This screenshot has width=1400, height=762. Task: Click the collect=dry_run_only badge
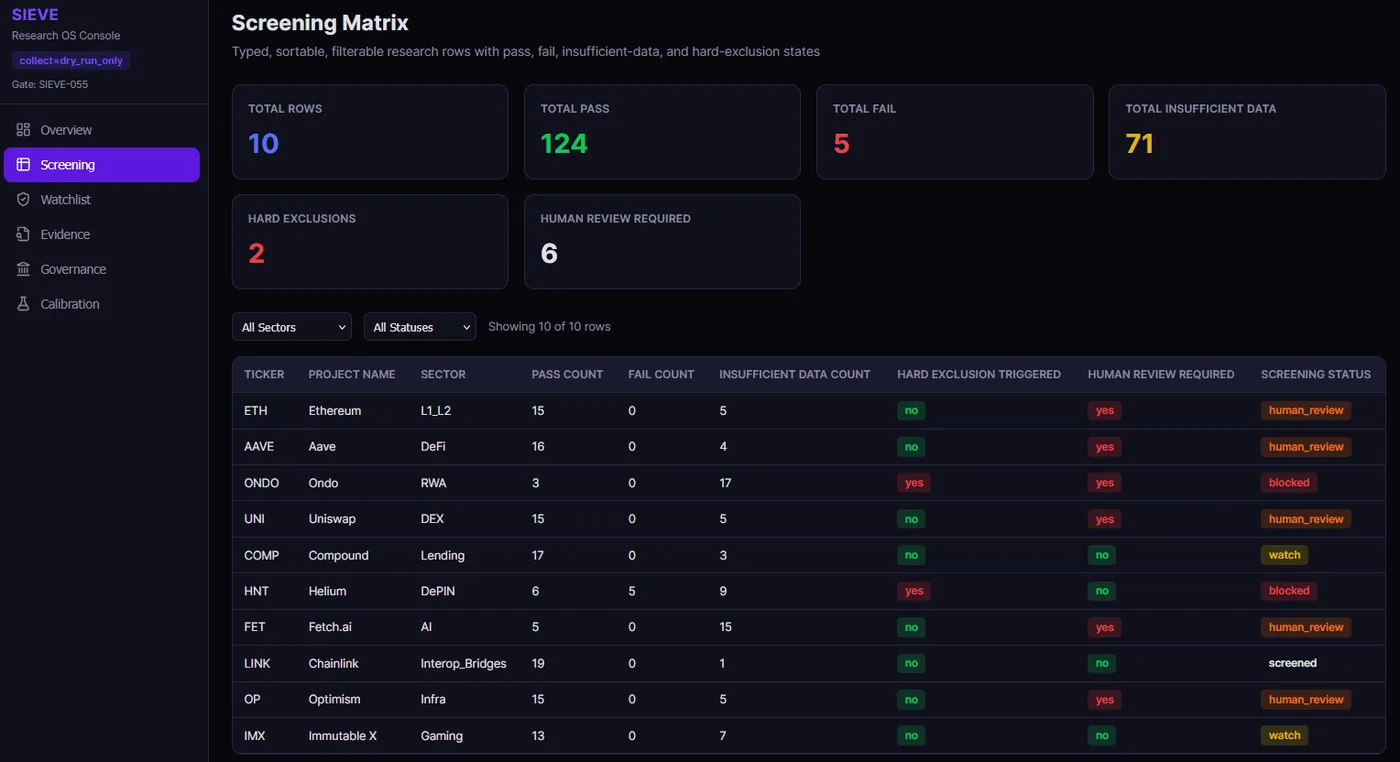(71, 61)
